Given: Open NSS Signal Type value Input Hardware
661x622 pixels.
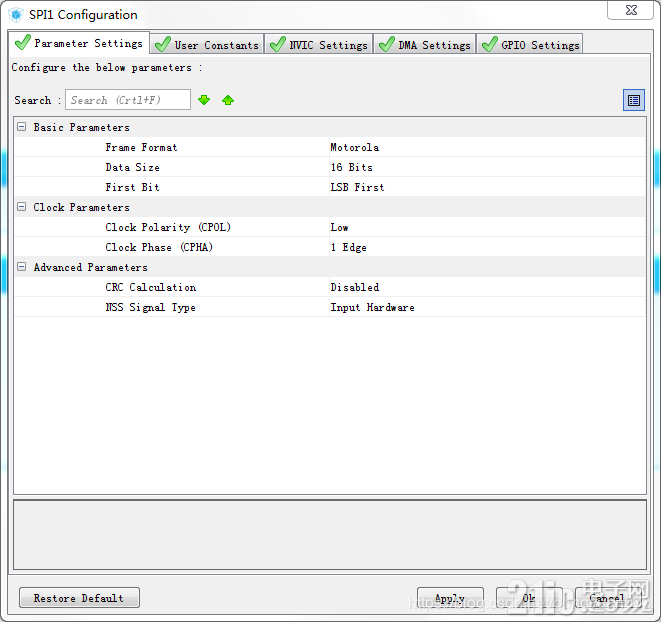Looking at the screenshot, I should [487, 307].
